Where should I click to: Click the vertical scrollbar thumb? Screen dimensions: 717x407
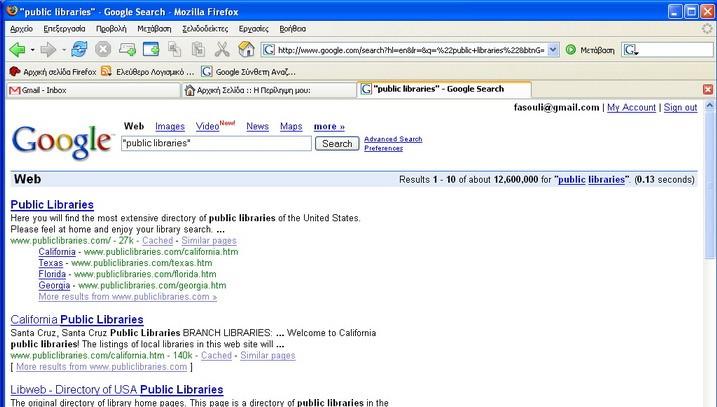tap(709, 187)
